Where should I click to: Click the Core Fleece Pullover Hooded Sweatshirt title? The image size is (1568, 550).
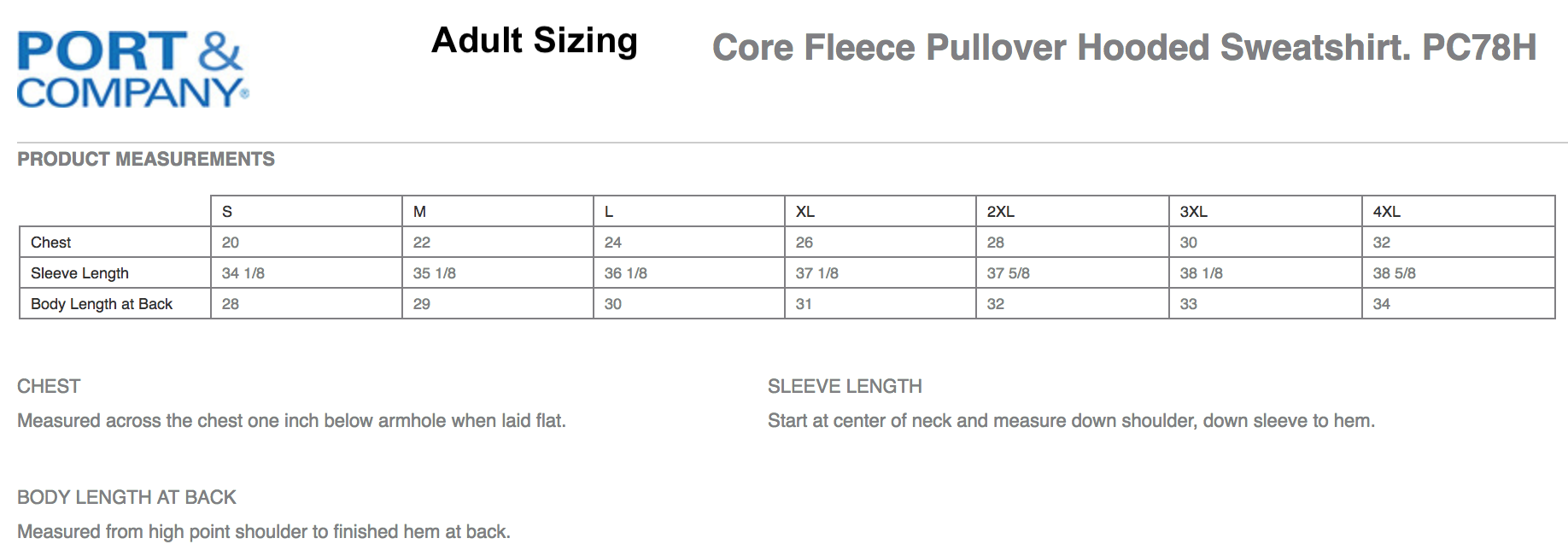[1124, 47]
